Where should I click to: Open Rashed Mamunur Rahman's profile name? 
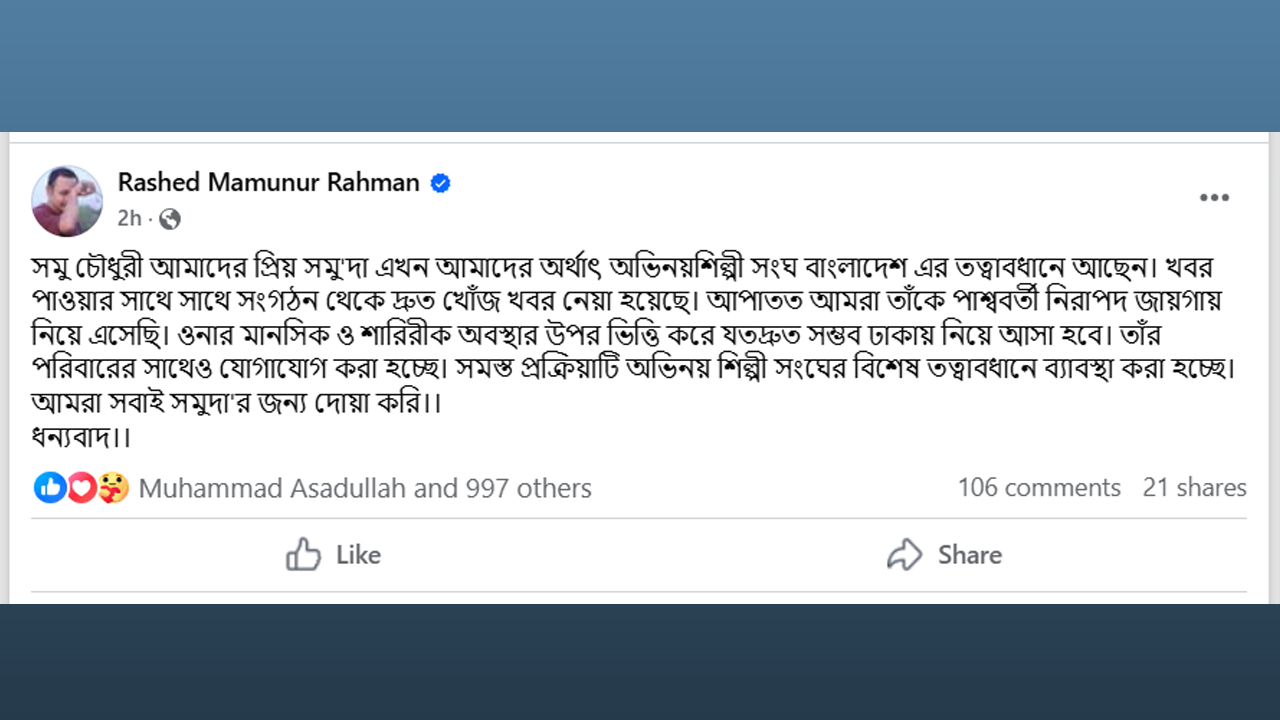[268, 182]
